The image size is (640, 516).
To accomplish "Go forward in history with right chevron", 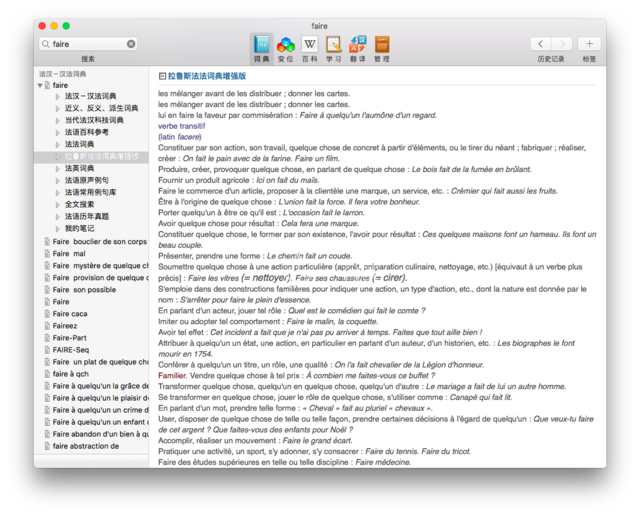I will (x=562, y=44).
